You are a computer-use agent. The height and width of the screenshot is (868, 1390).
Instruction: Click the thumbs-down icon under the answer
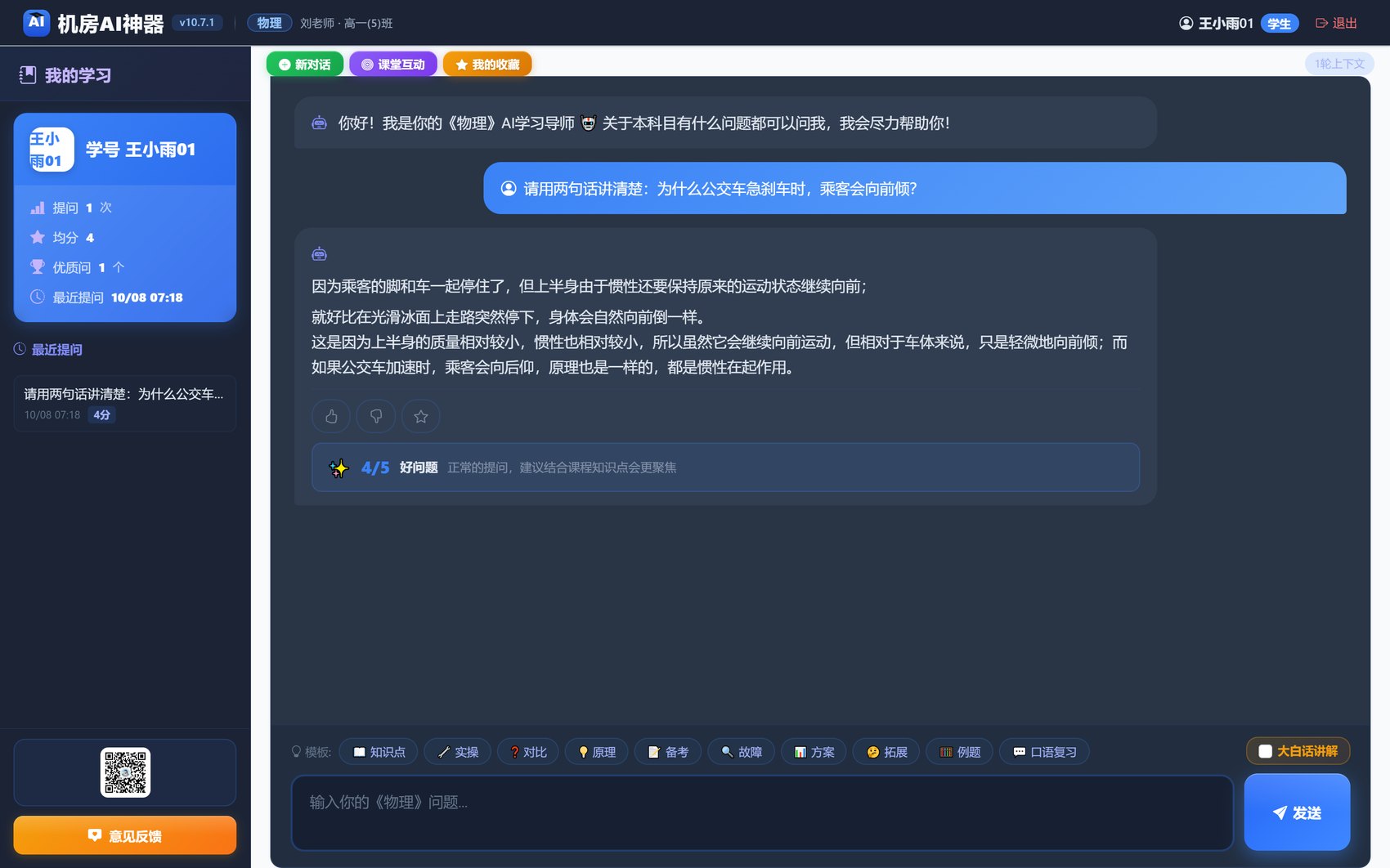click(376, 416)
